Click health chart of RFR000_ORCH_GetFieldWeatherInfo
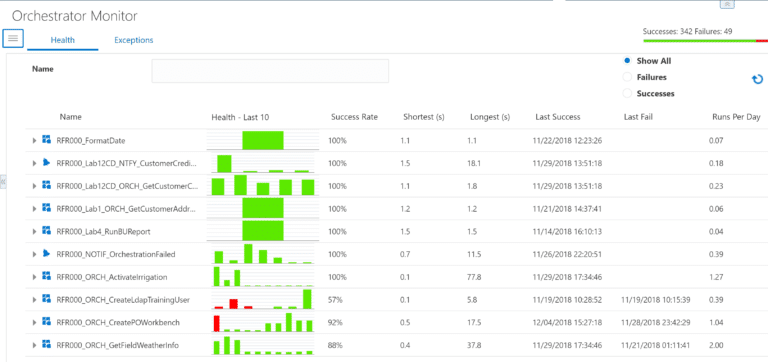The image size is (768, 362). point(263,345)
